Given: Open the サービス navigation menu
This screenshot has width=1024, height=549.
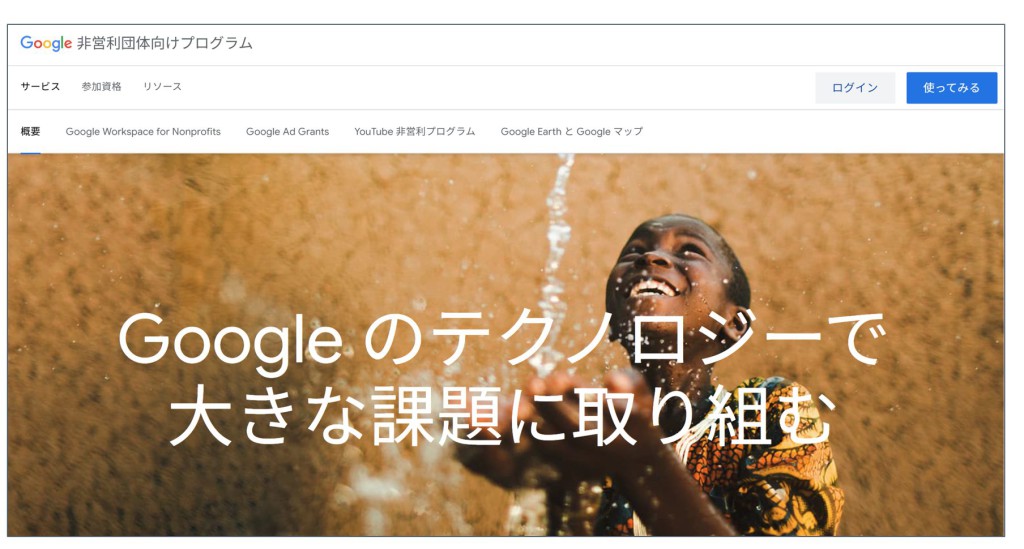Looking at the screenshot, I should (40, 87).
